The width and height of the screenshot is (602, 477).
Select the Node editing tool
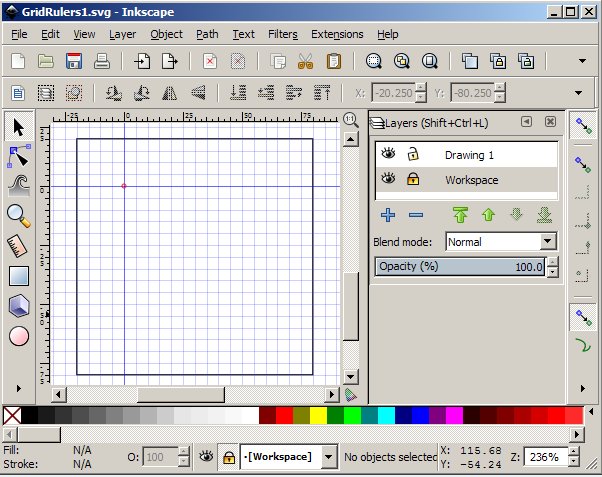pos(18,155)
